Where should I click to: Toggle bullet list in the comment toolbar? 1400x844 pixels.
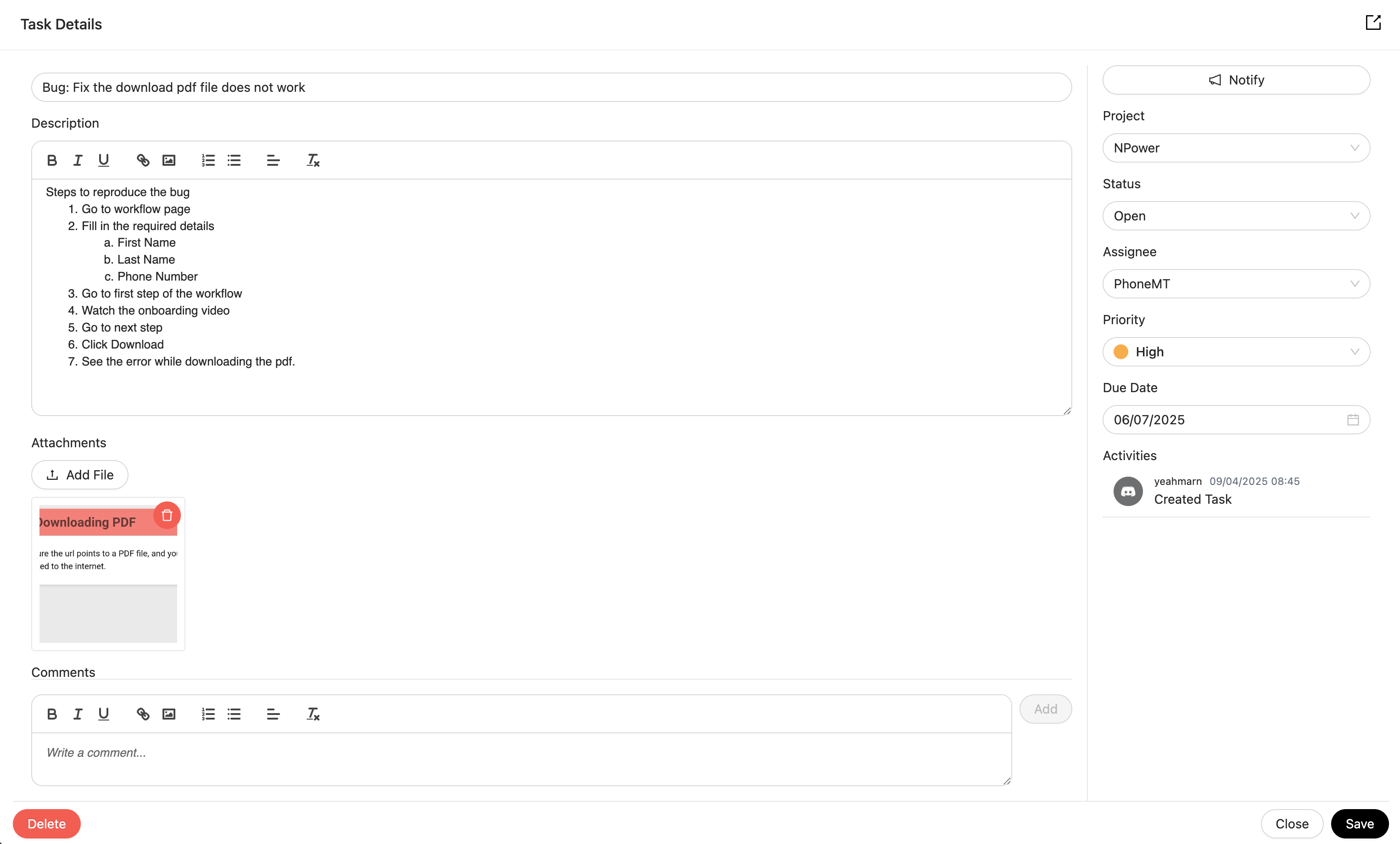(234, 714)
